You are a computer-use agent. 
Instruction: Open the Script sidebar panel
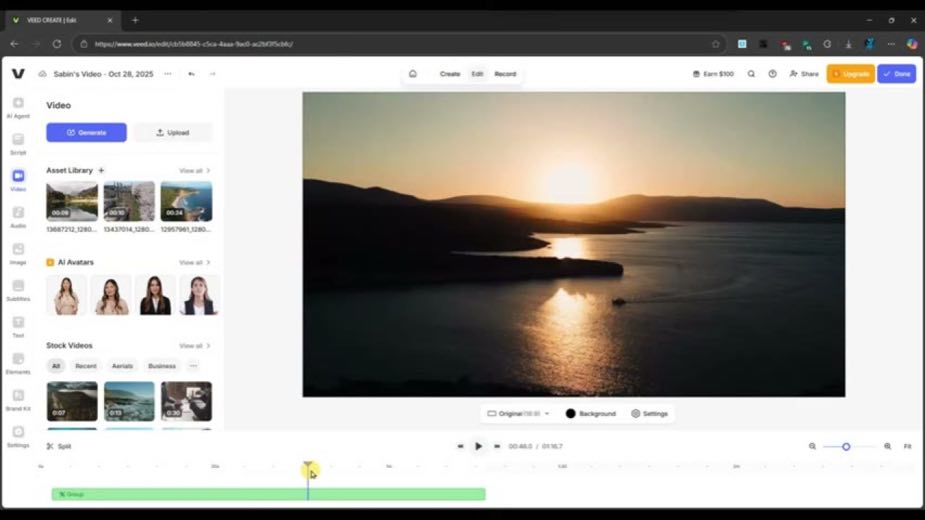tap(18, 144)
